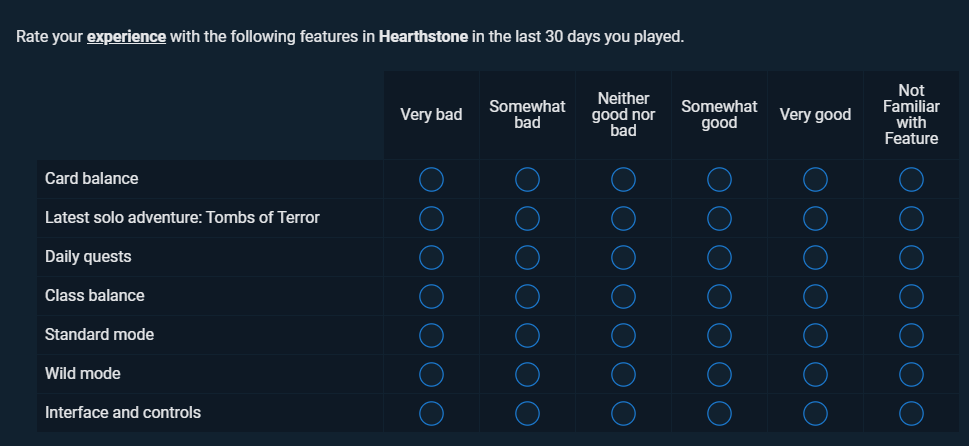Rate Class balance as Neither good nor bad
The image size is (969, 446).
[623, 297]
